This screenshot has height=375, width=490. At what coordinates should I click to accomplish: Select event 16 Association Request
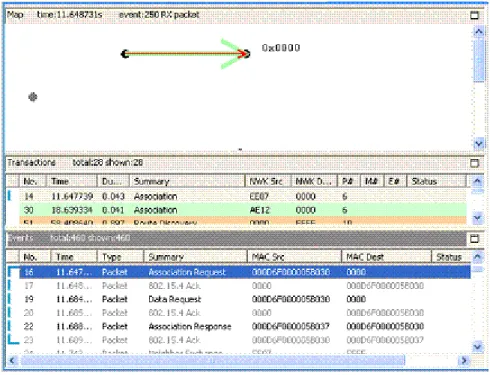(245, 272)
